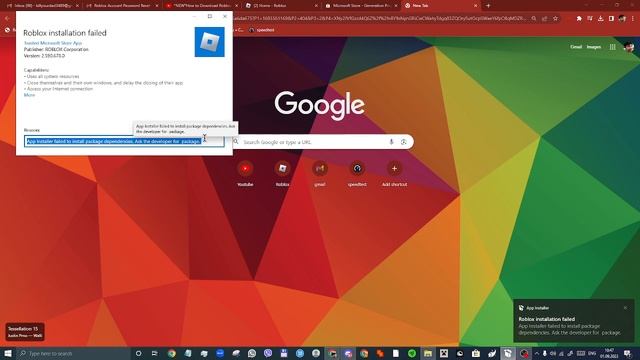Open Viber from the taskbar
640x360 pixels.
click(268, 353)
